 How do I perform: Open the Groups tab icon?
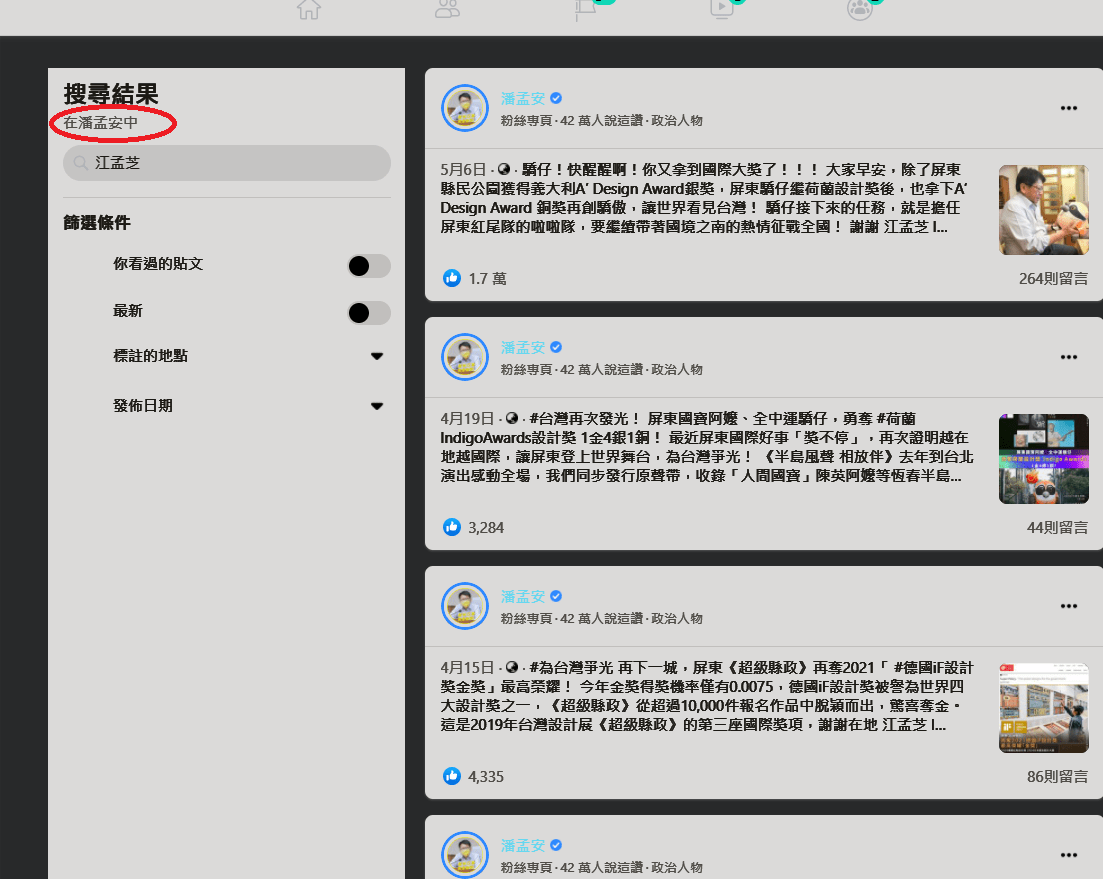(860, 9)
